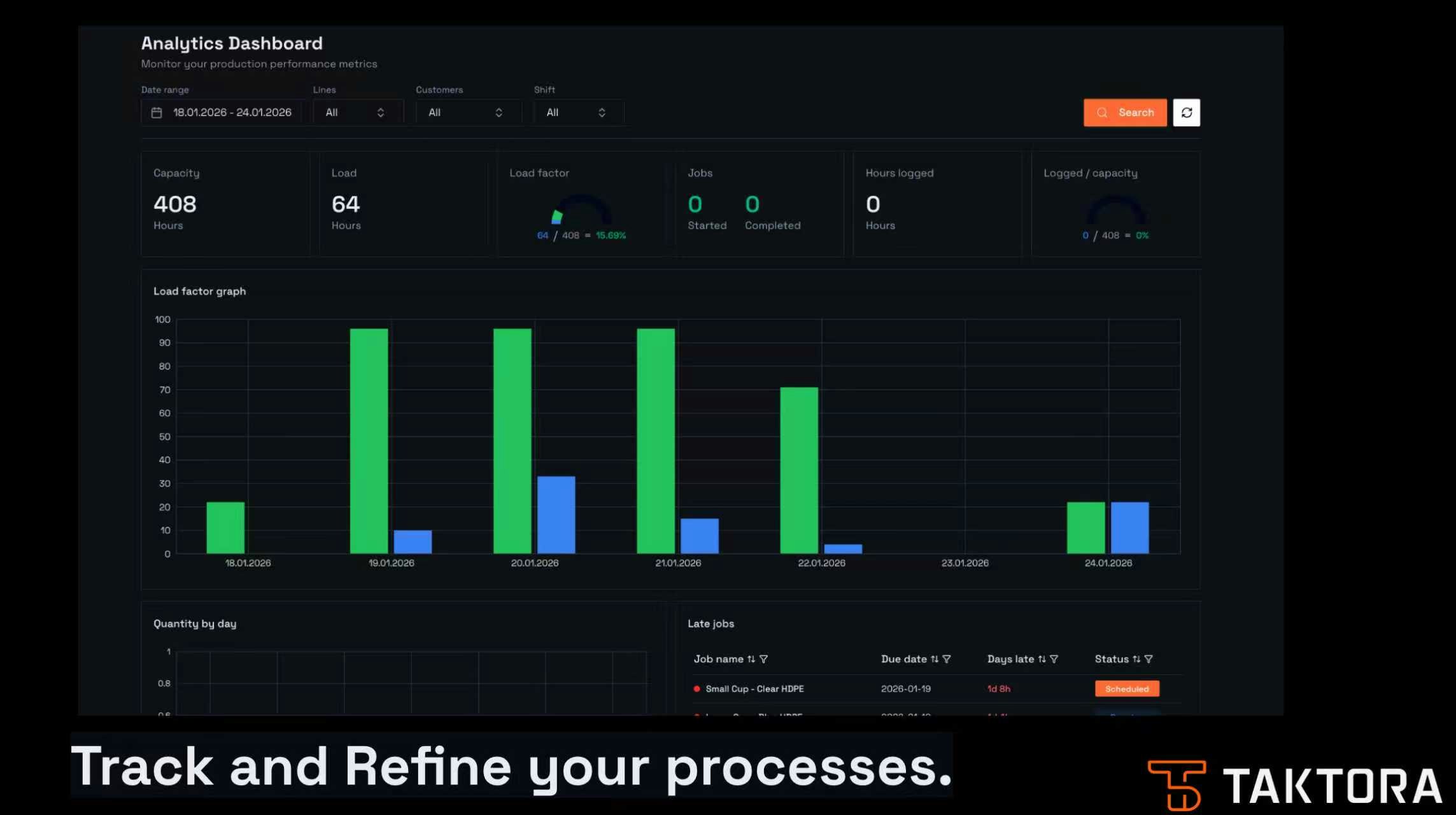
Task: Click the tall green bar for 19.01.2026
Action: click(369, 441)
